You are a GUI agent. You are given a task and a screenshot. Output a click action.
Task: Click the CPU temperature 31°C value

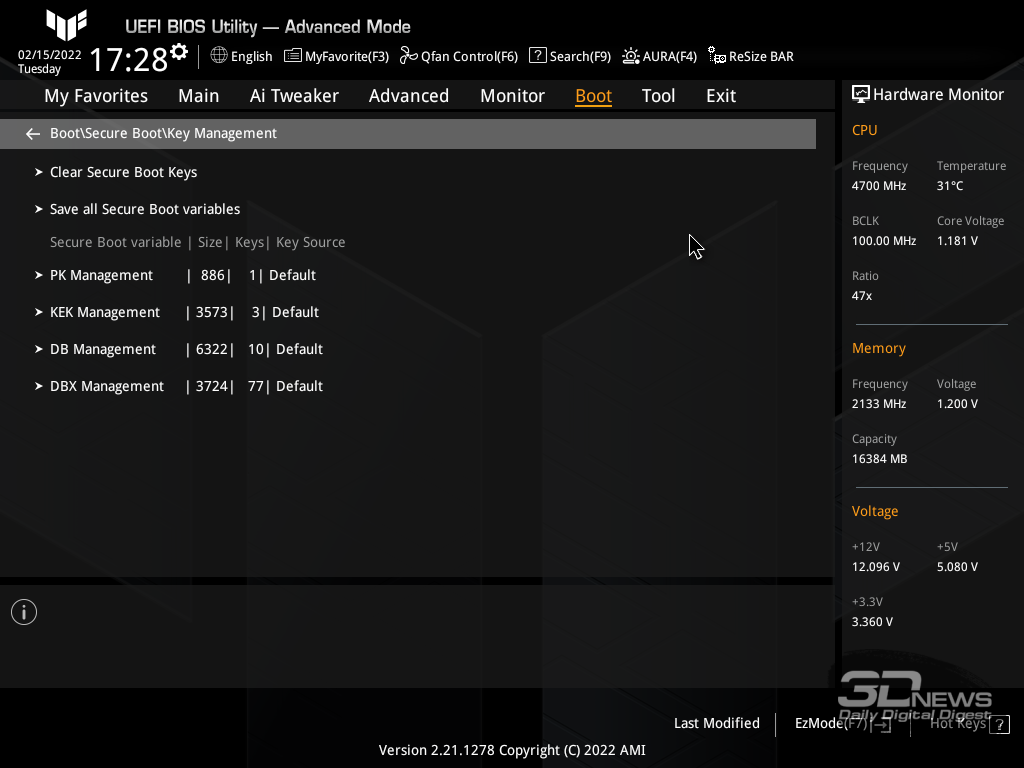coord(950,186)
